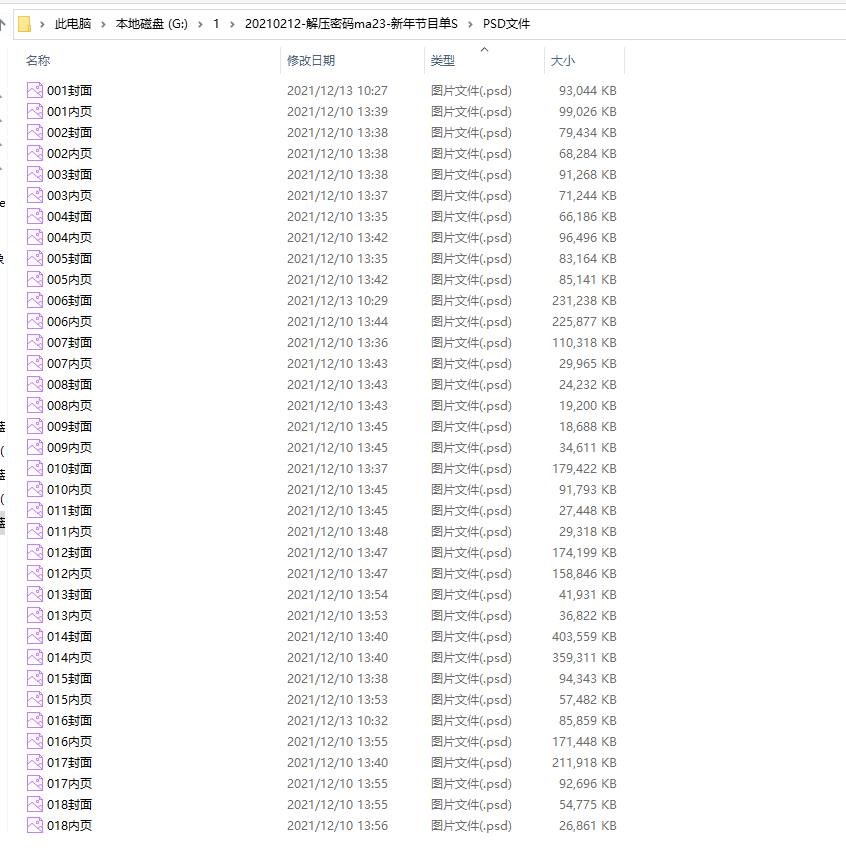Select file 010内页
The image size is (846, 850).
click(69, 490)
